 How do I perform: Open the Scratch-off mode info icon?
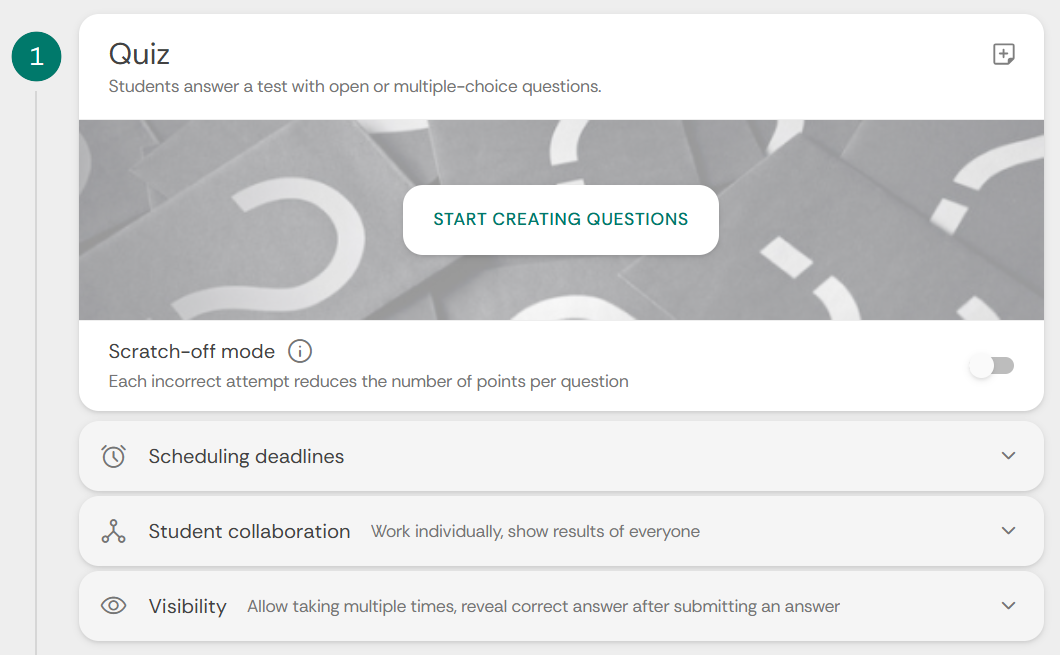point(300,351)
